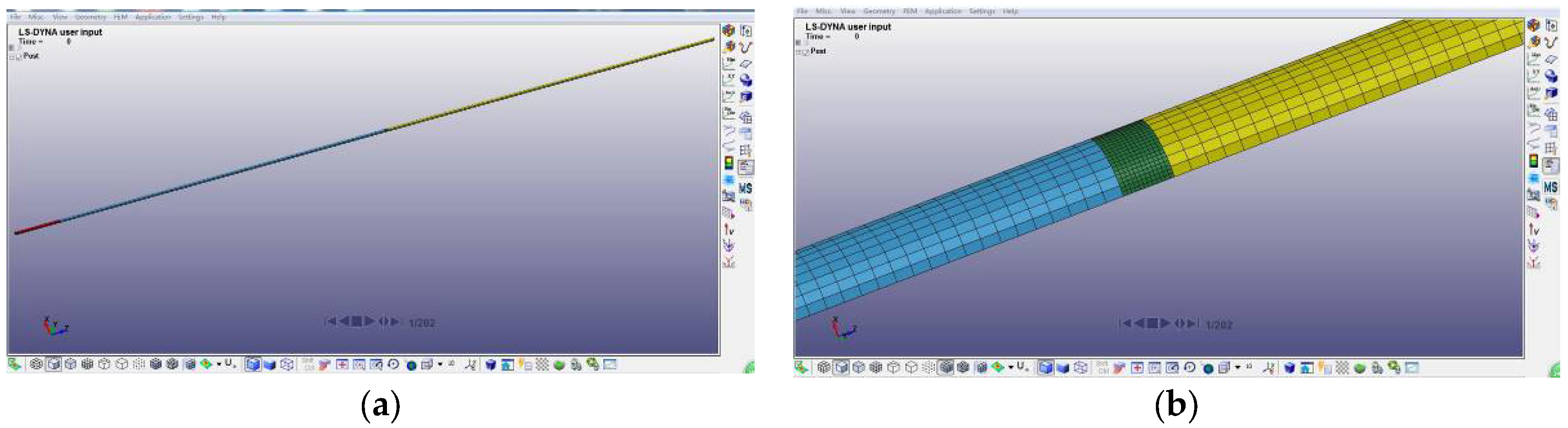Expand the Post tree node in window (b)
Screen dimensions: 1568x428
[x=799, y=52]
